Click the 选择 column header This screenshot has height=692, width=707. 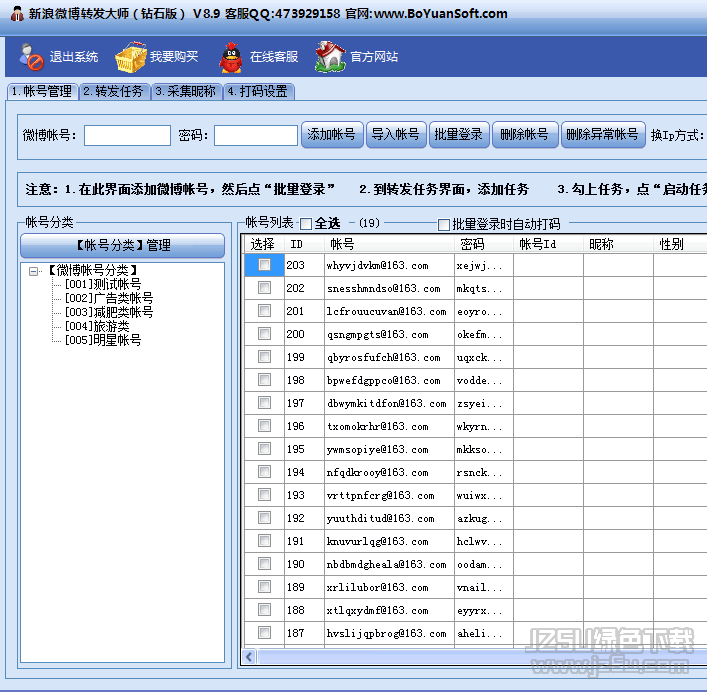click(264, 244)
